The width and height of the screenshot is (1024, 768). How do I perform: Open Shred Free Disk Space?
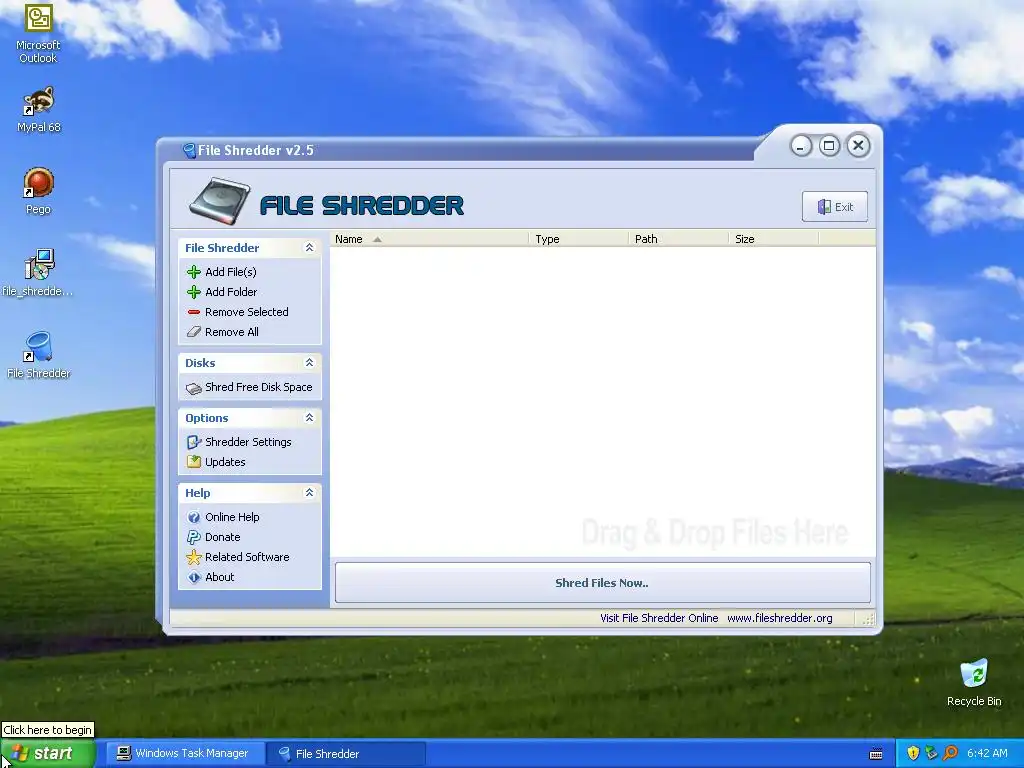(x=259, y=387)
